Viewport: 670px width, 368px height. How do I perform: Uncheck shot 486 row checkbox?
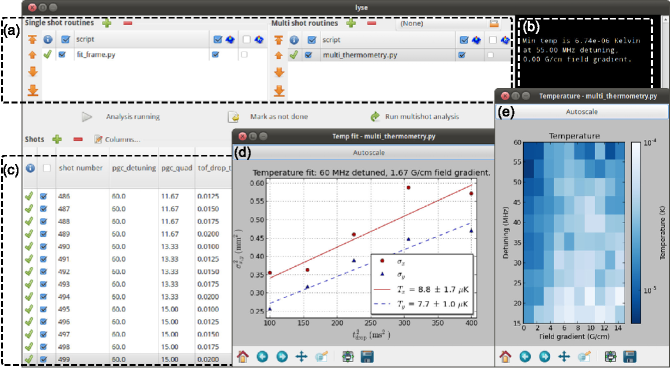point(43,197)
